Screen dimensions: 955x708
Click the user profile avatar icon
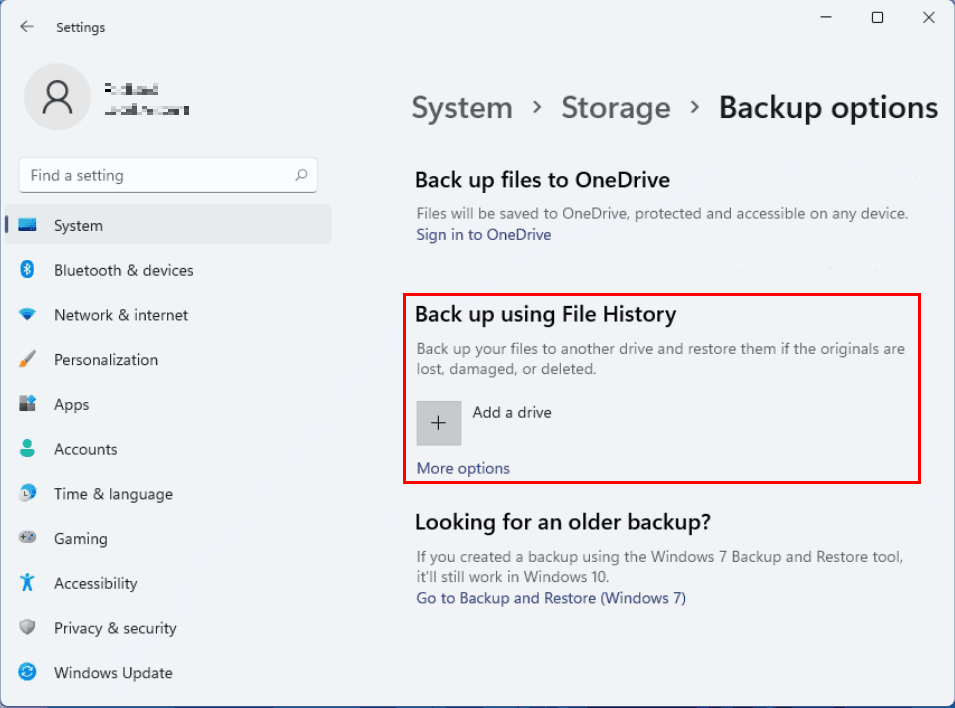[x=58, y=98]
